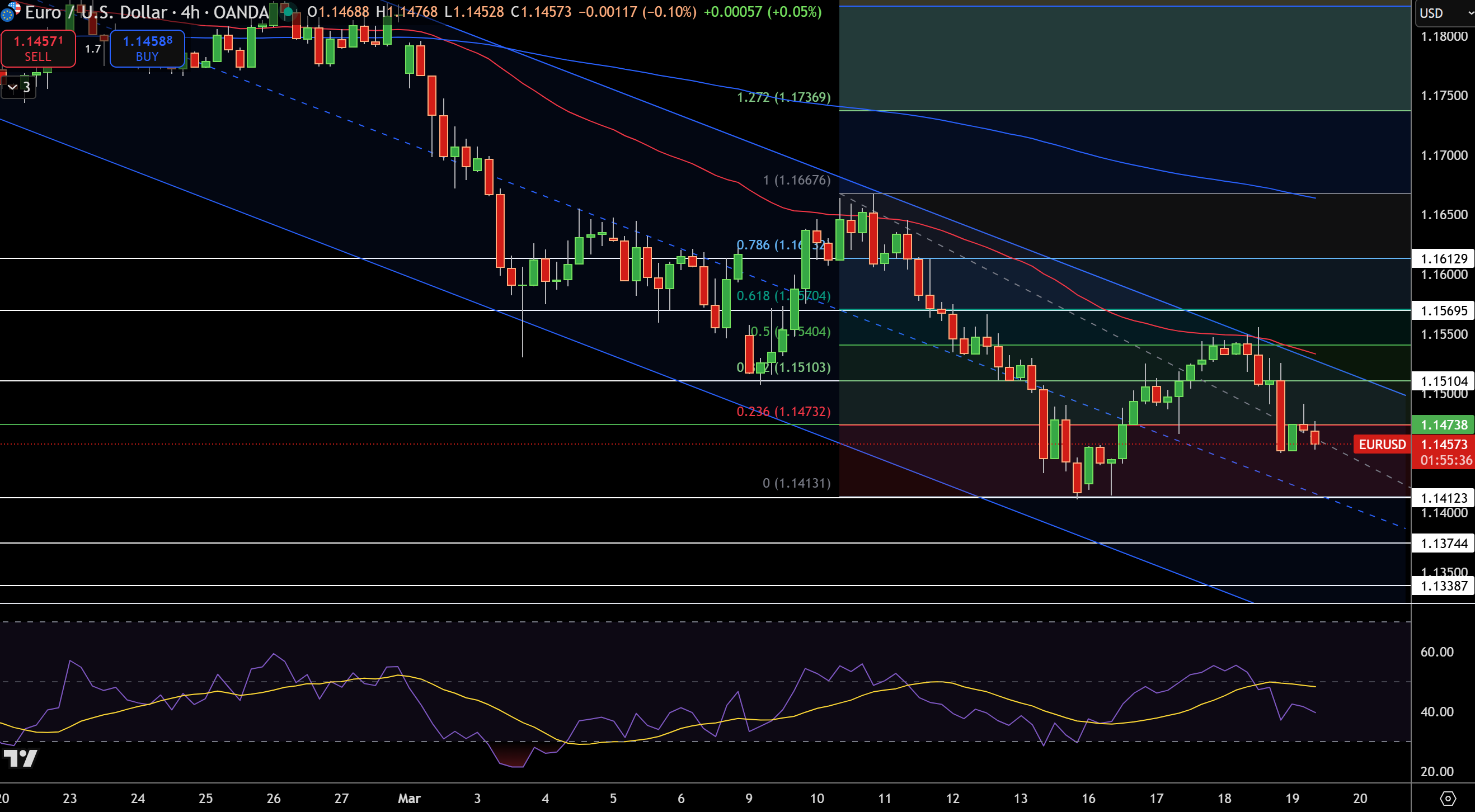The height and width of the screenshot is (812, 1475).
Task: Click the Fibonacci 0.5 level label
Action: pyautogui.click(x=790, y=331)
